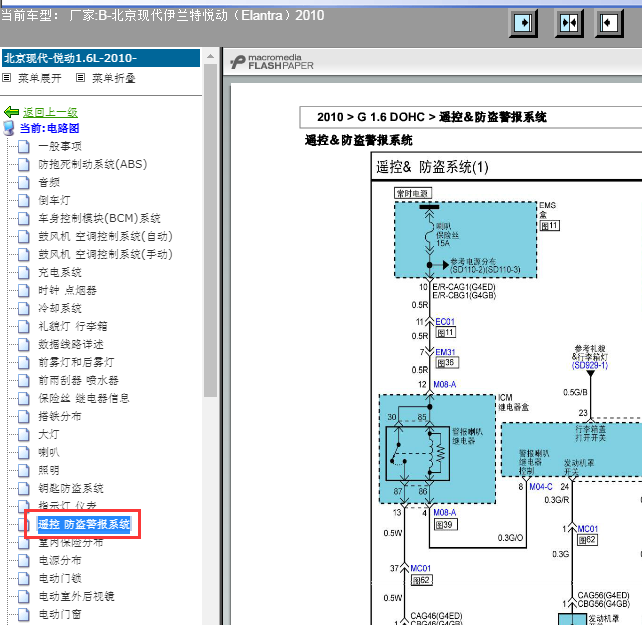The height and width of the screenshot is (625, 642).
Task: Open 钥匙防盗系统 entry
Action: click(70, 488)
